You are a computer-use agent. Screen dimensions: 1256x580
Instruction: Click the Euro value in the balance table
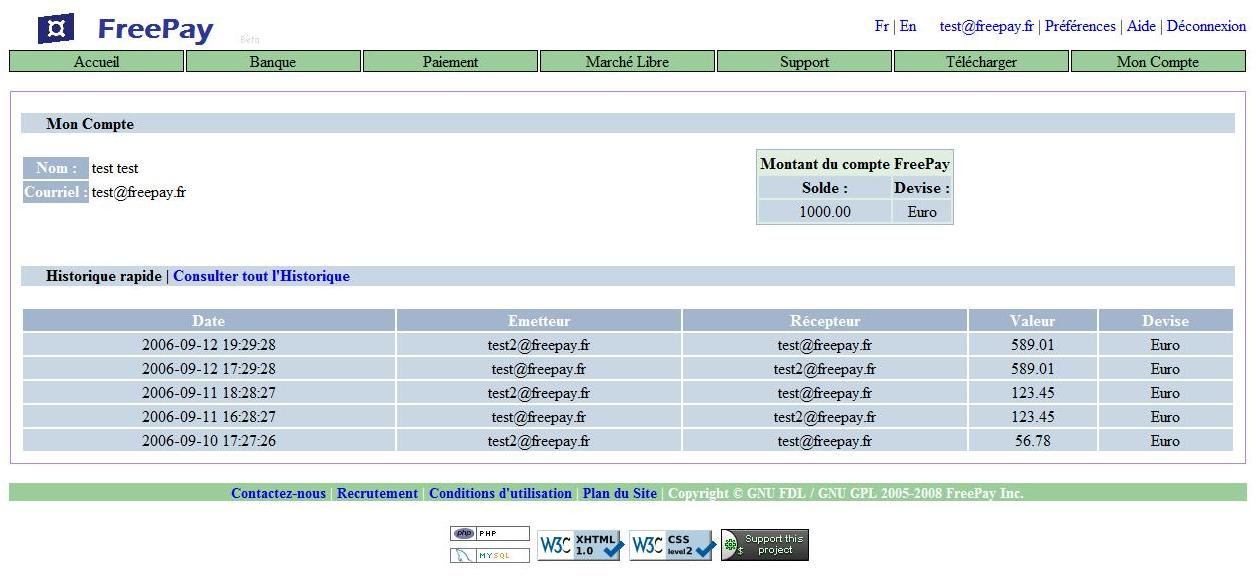[922, 212]
